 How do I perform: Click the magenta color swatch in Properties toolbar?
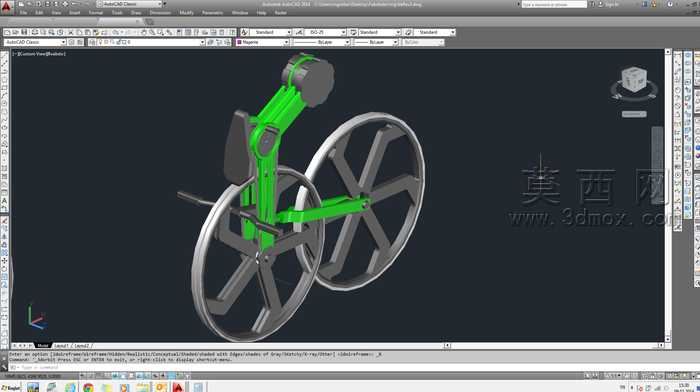pos(239,42)
